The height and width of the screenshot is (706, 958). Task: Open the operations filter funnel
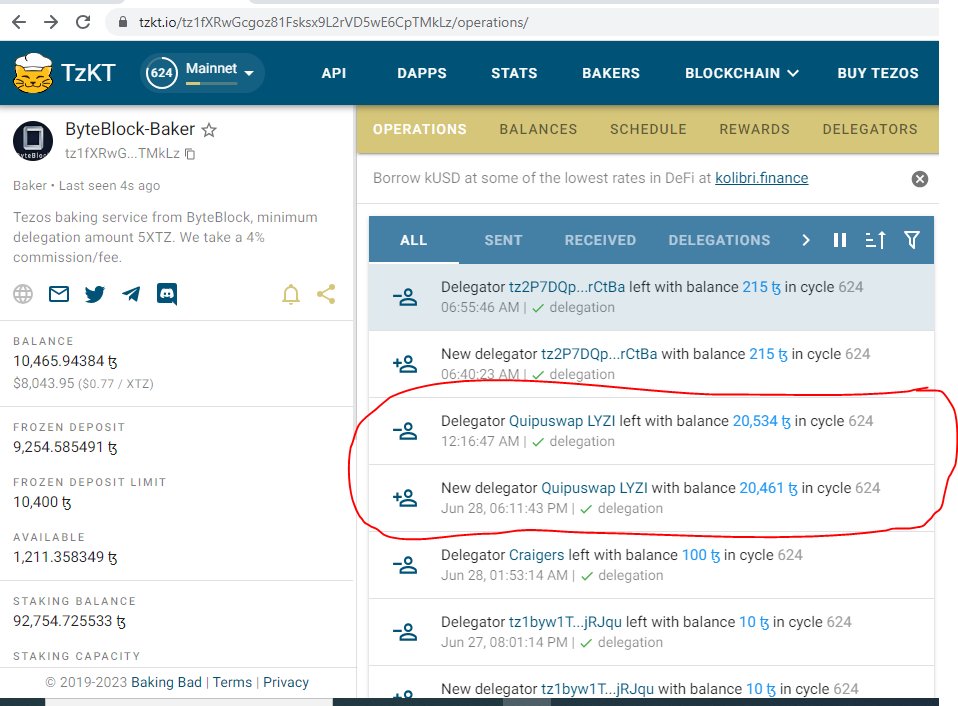pyautogui.click(x=912, y=240)
